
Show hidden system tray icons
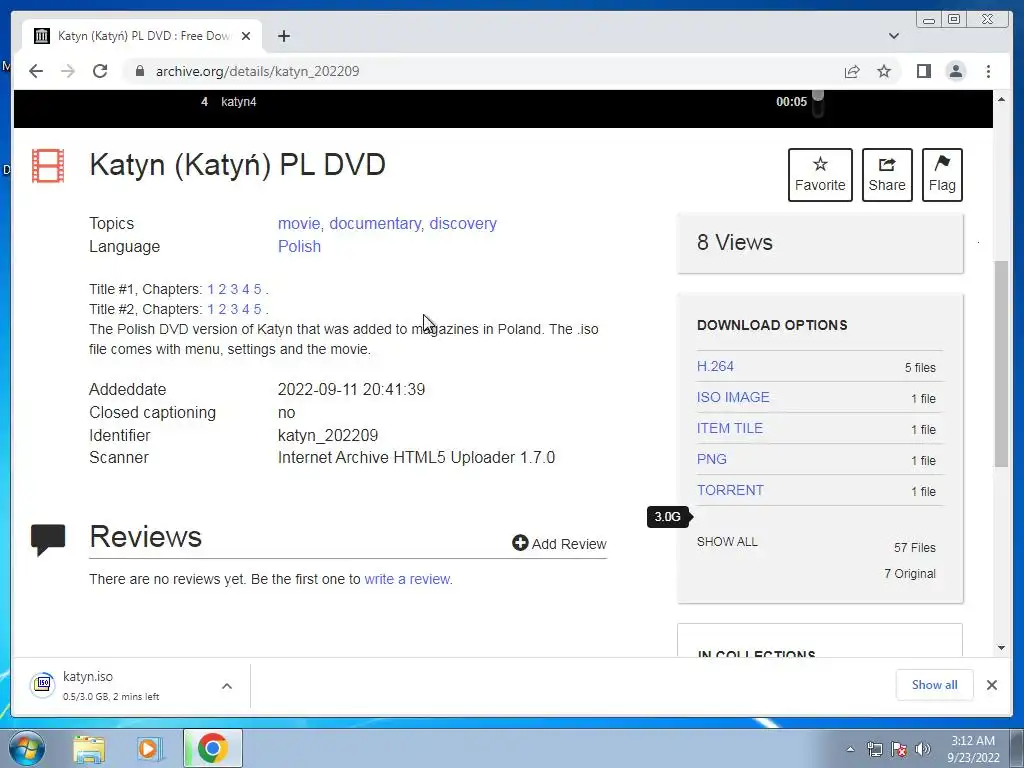(x=850, y=749)
